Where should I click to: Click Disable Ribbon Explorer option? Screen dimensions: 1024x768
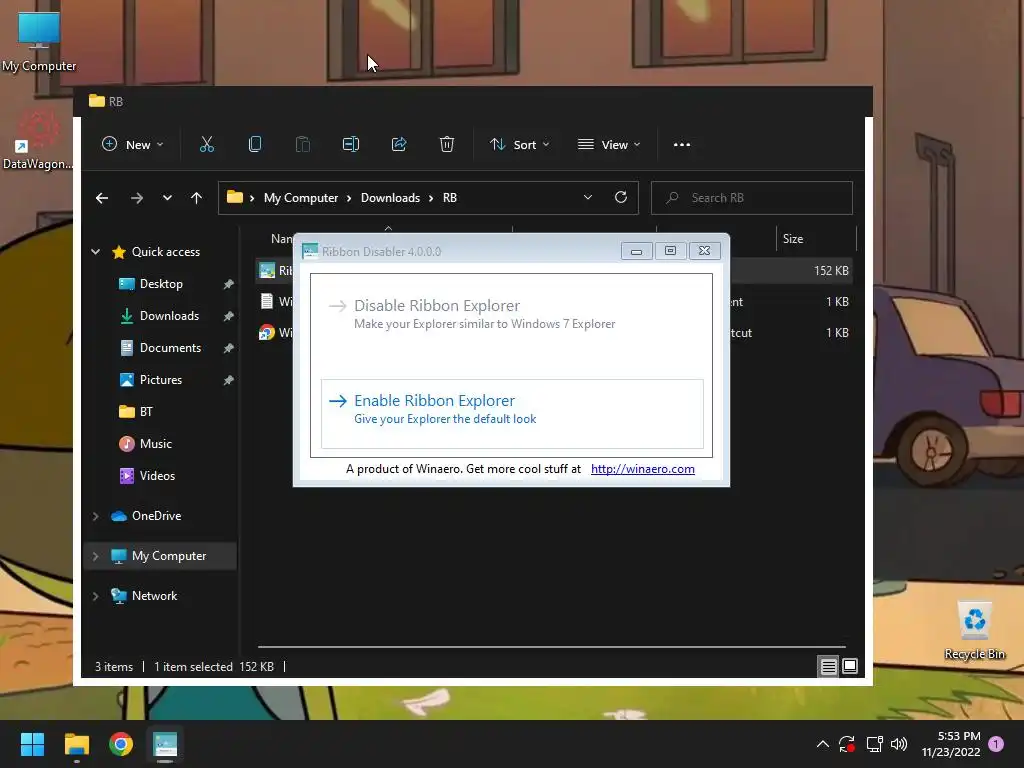click(x=512, y=320)
